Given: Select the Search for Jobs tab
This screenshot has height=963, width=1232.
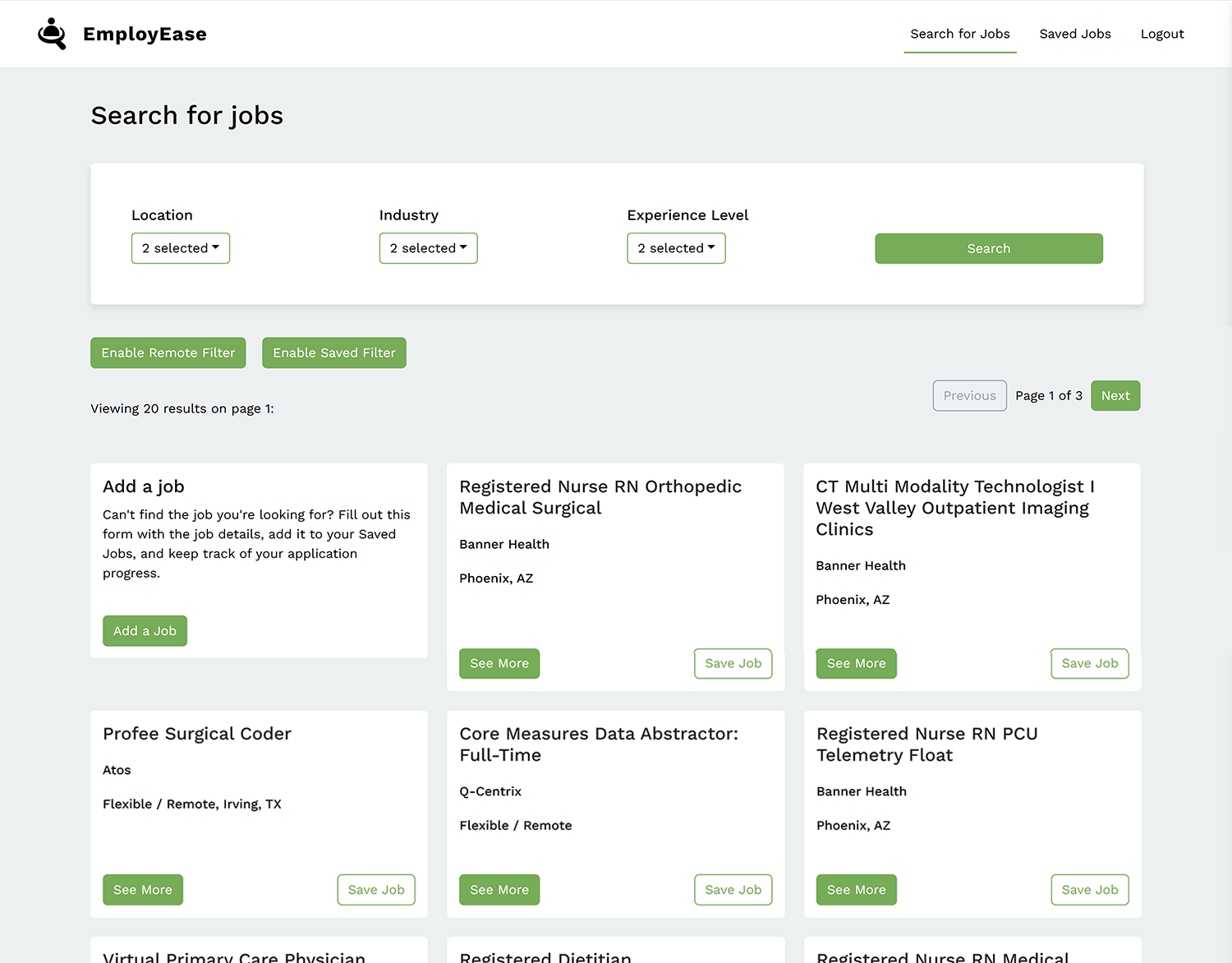Looking at the screenshot, I should (959, 34).
